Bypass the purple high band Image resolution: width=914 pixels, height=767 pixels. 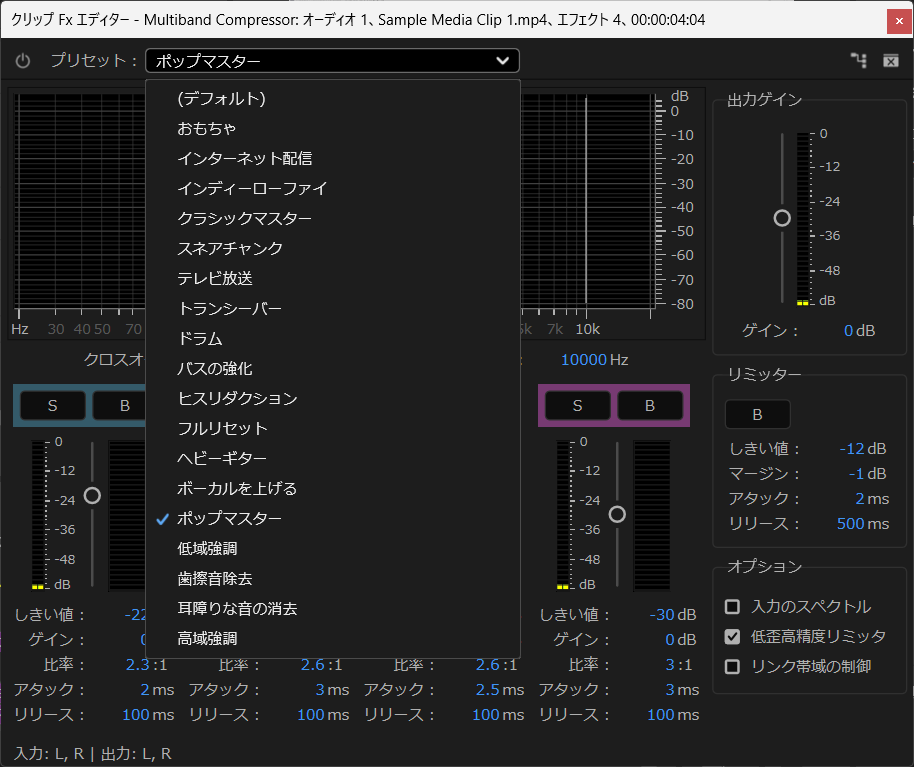pos(649,405)
